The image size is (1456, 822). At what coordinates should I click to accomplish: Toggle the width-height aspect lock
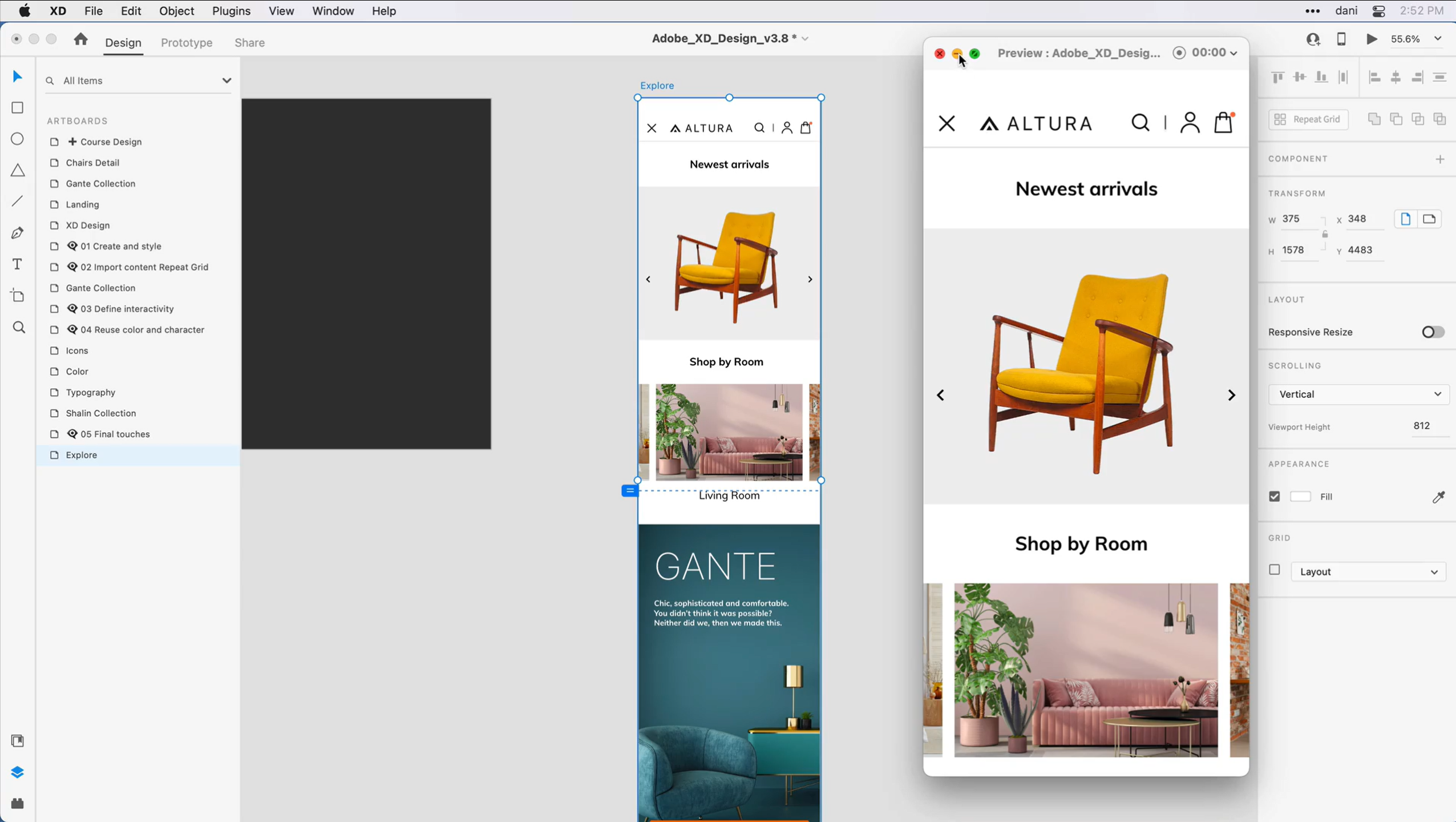click(1325, 234)
